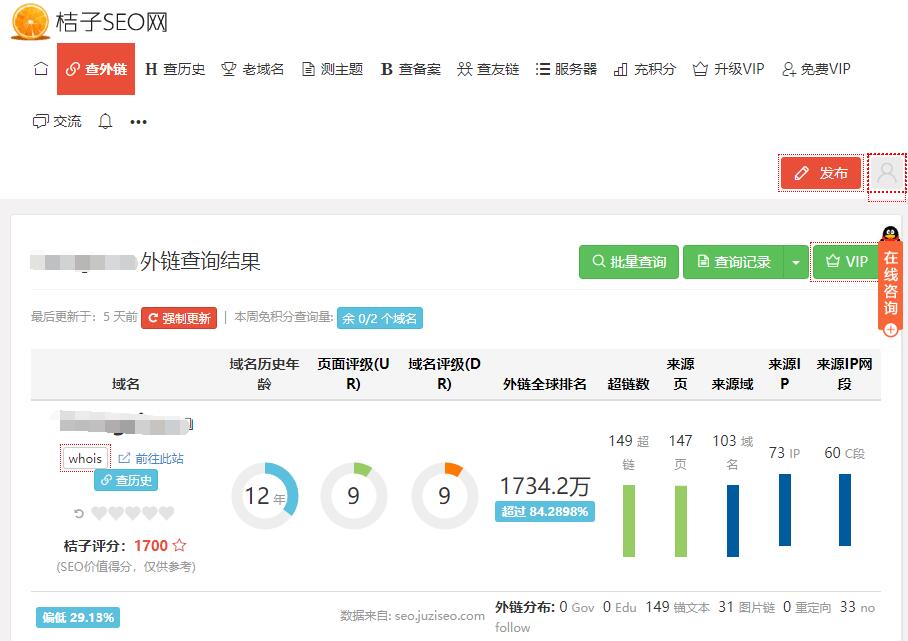908x641 pixels.
Task: Open the 查历史 menu item
Action: (175, 69)
